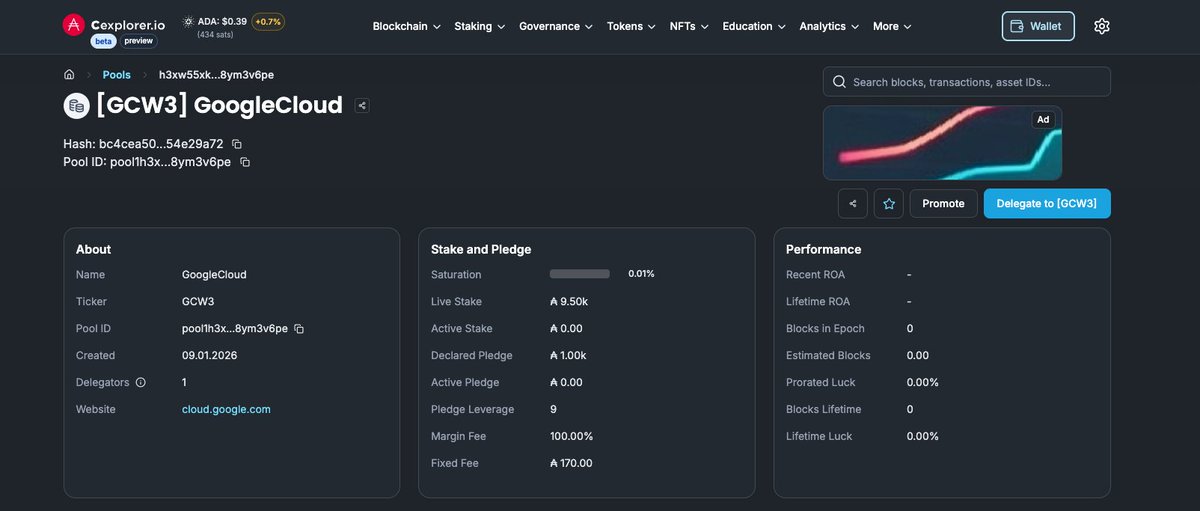
Task: Open the settings gear icon
Action: tap(1102, 26)
